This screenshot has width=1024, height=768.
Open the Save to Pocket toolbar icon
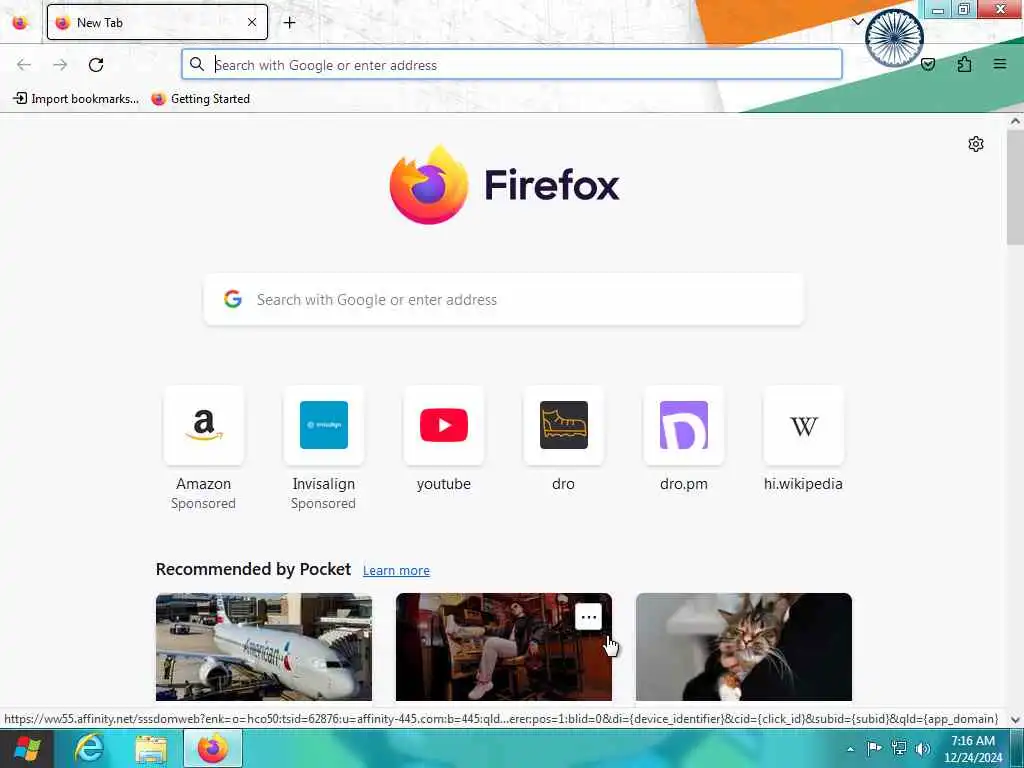927,64
